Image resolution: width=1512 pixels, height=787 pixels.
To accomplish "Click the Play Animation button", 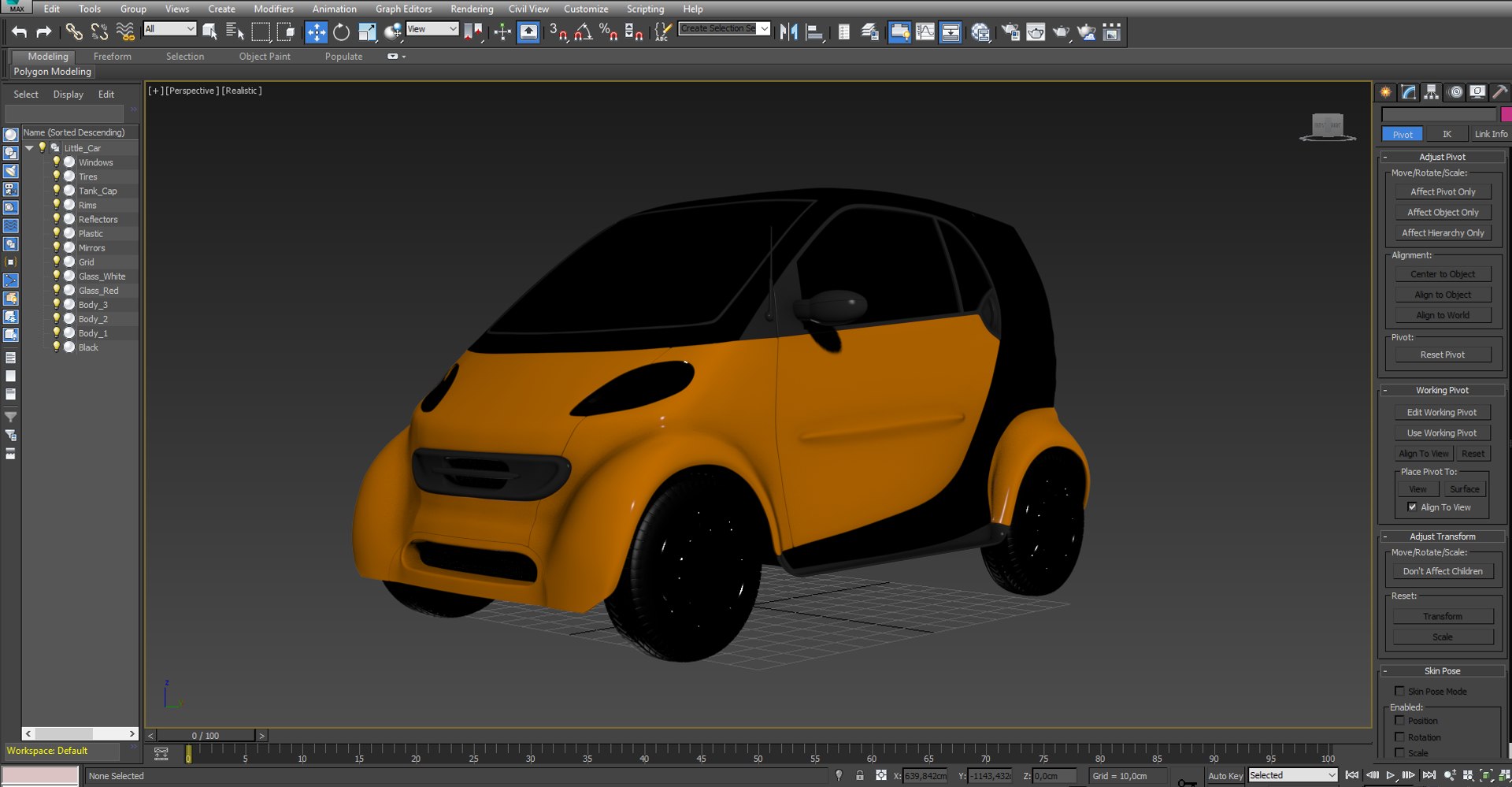I will (x=1391, y=775).
